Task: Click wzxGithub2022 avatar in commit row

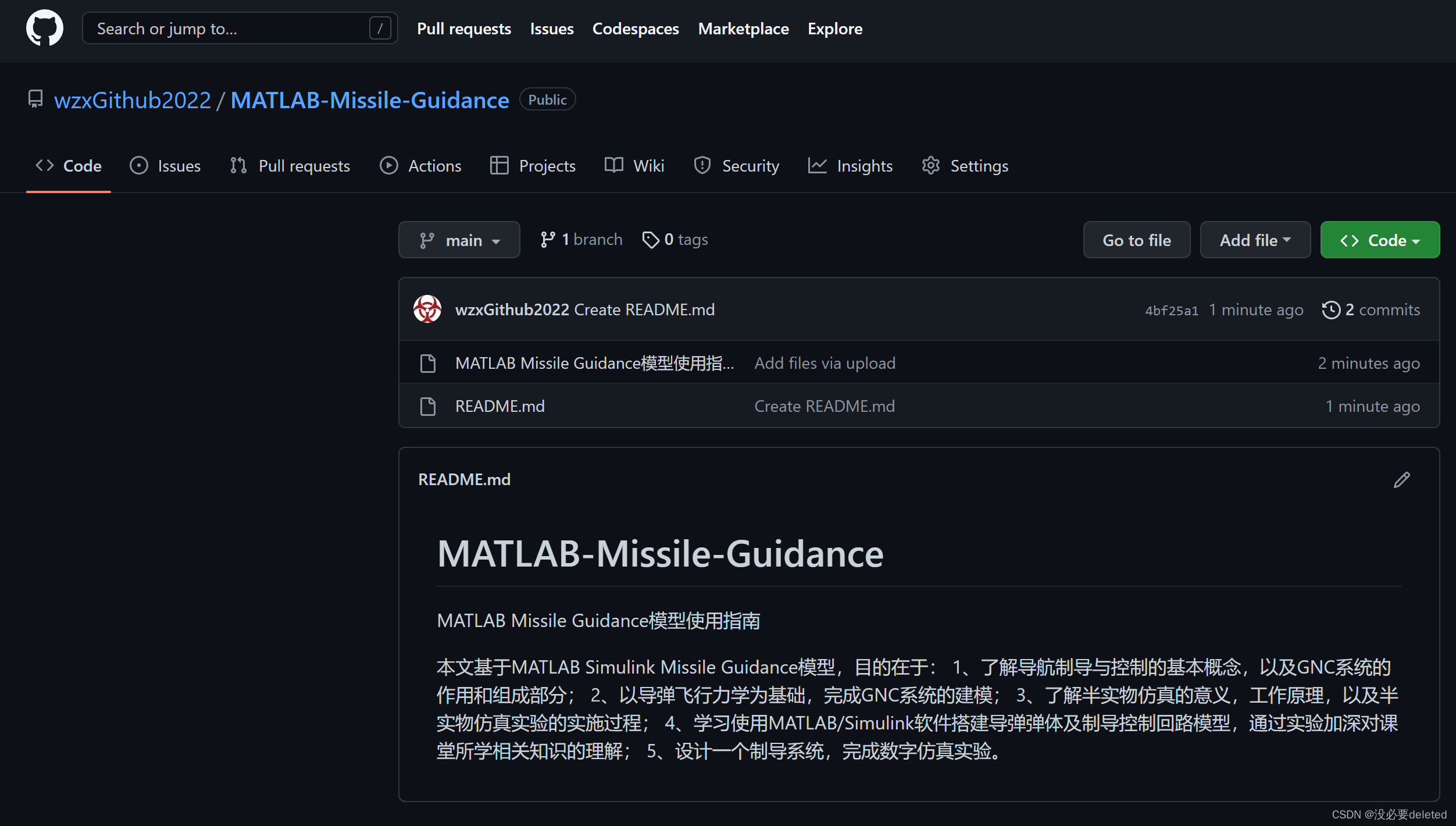Action: click(x=427, y=309)
